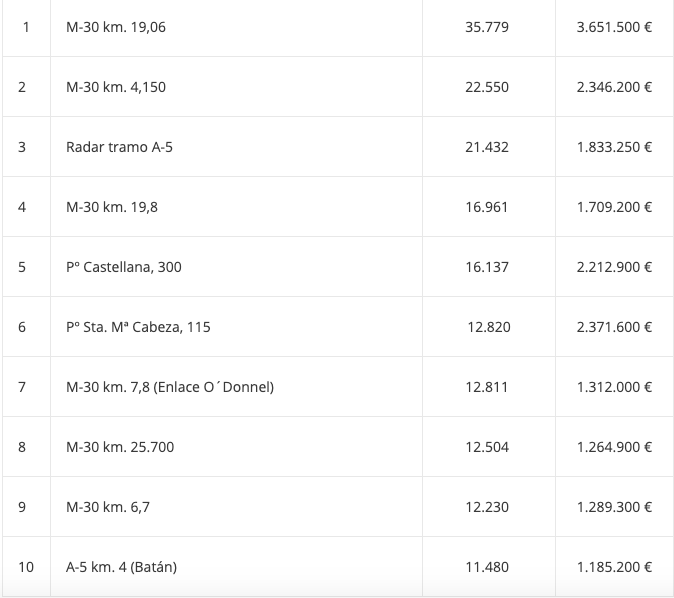Image resolution: width=674 pixels, height=598 pixels.
Task: Select the 2.212.900 € amount cell
Action: pos(614,267)
